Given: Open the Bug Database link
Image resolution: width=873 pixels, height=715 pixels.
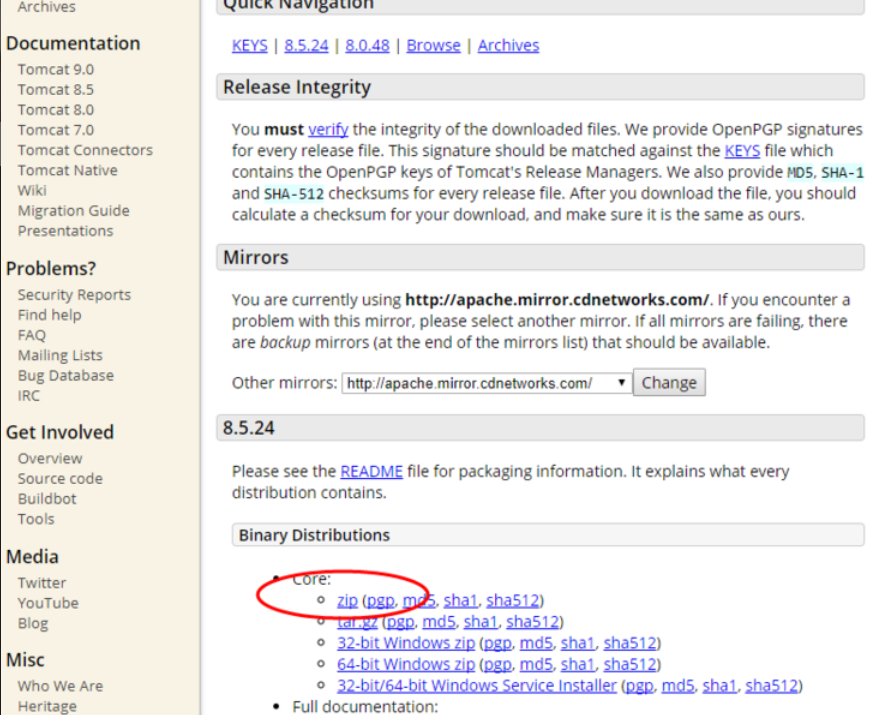Looking at the screenshot, I should pyautogui.click(x=66, y=375).
